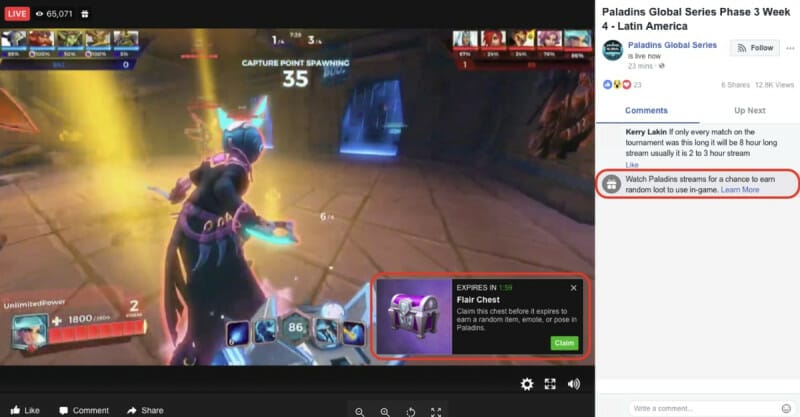800x417 pixels.
Task: Click the gift icon beside viewer count
Action: (x=85, y=14)
